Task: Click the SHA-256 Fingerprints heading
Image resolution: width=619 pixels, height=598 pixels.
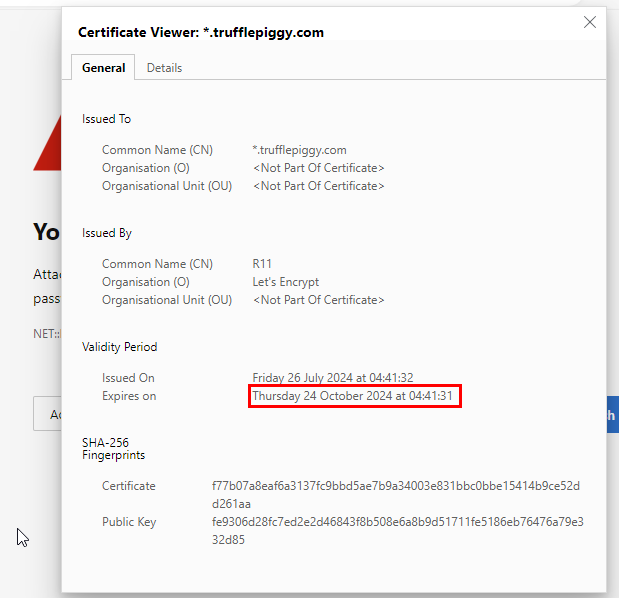Action: point(113,449)
